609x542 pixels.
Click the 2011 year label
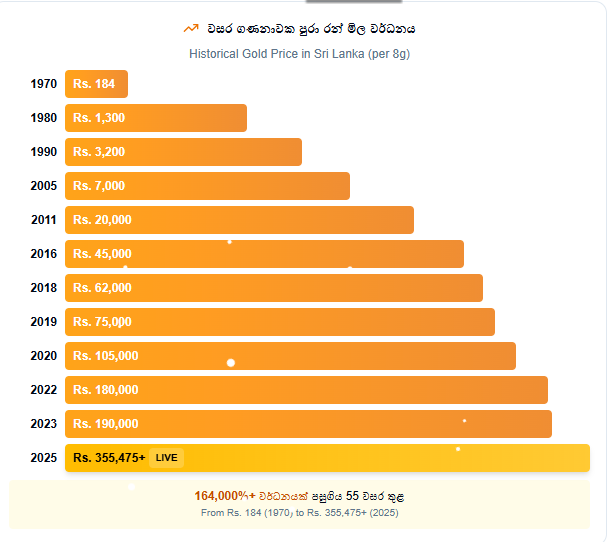coord(43,220)
